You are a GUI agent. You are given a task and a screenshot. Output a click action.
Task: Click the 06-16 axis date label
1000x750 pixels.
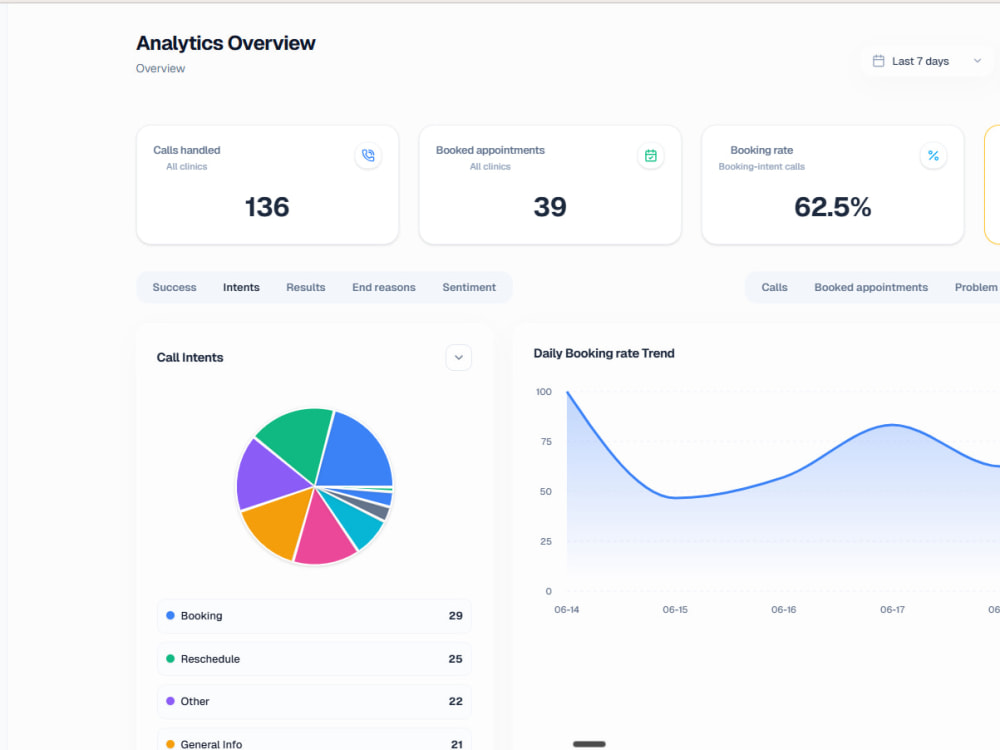coord(783,610)
